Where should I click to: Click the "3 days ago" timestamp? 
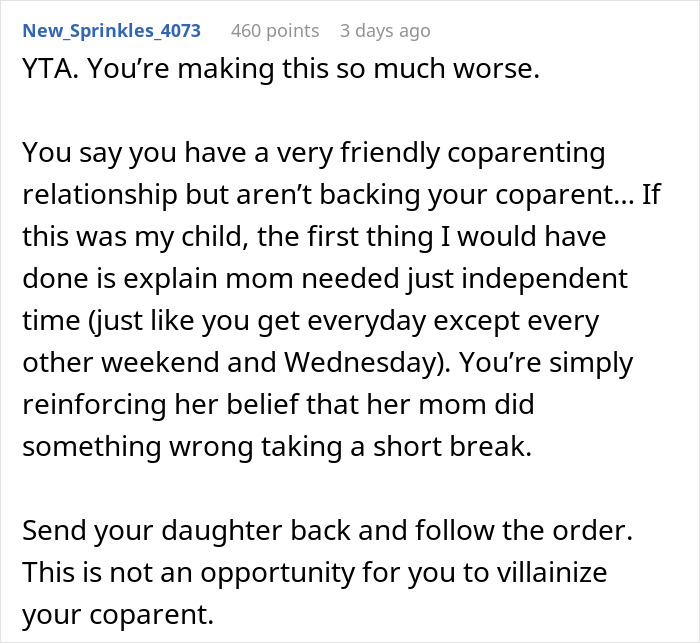click(x=385, y=31)
